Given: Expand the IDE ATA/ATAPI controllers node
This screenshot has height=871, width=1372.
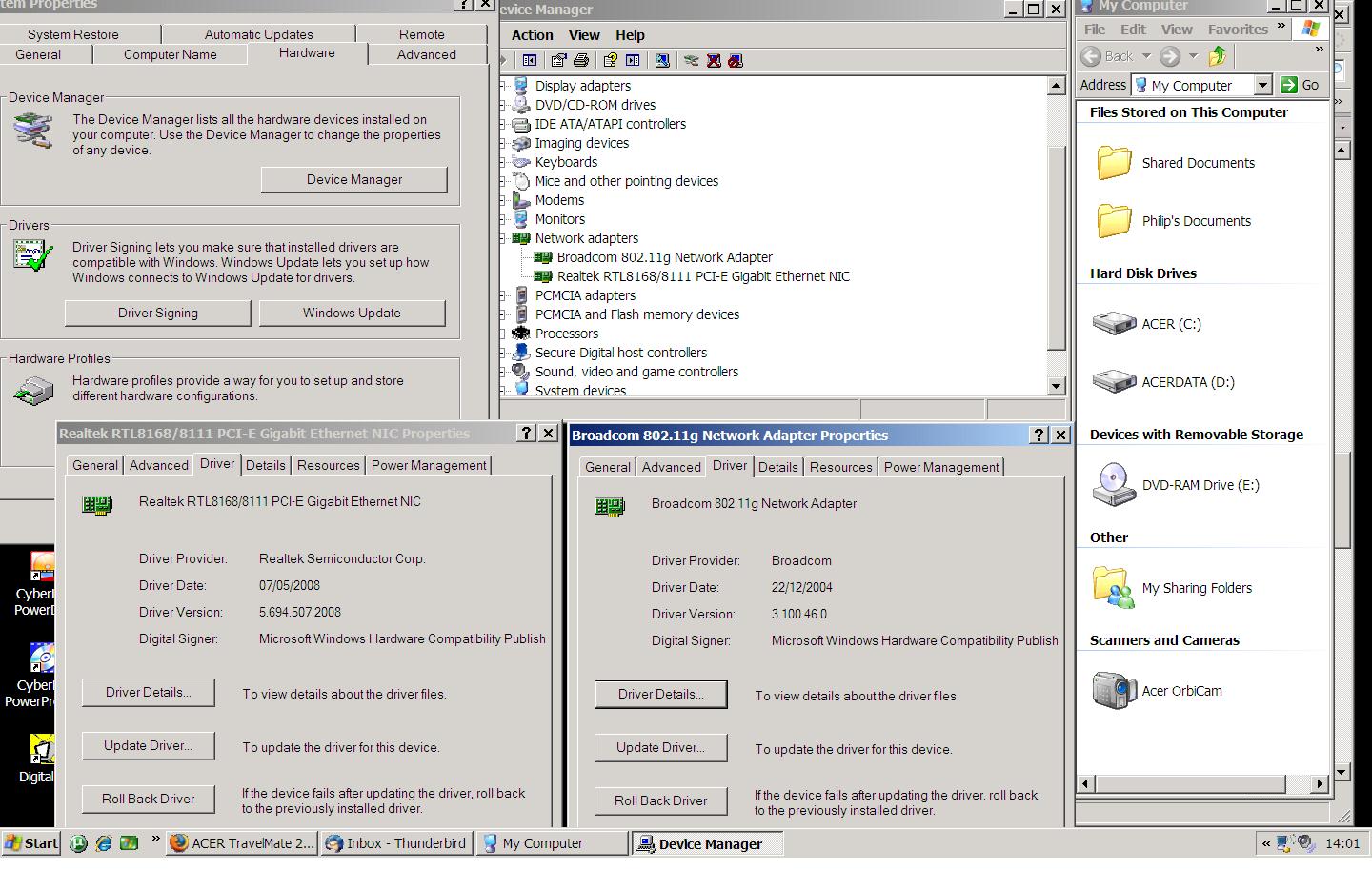Looking at the screenshot, I should [504, 124].
